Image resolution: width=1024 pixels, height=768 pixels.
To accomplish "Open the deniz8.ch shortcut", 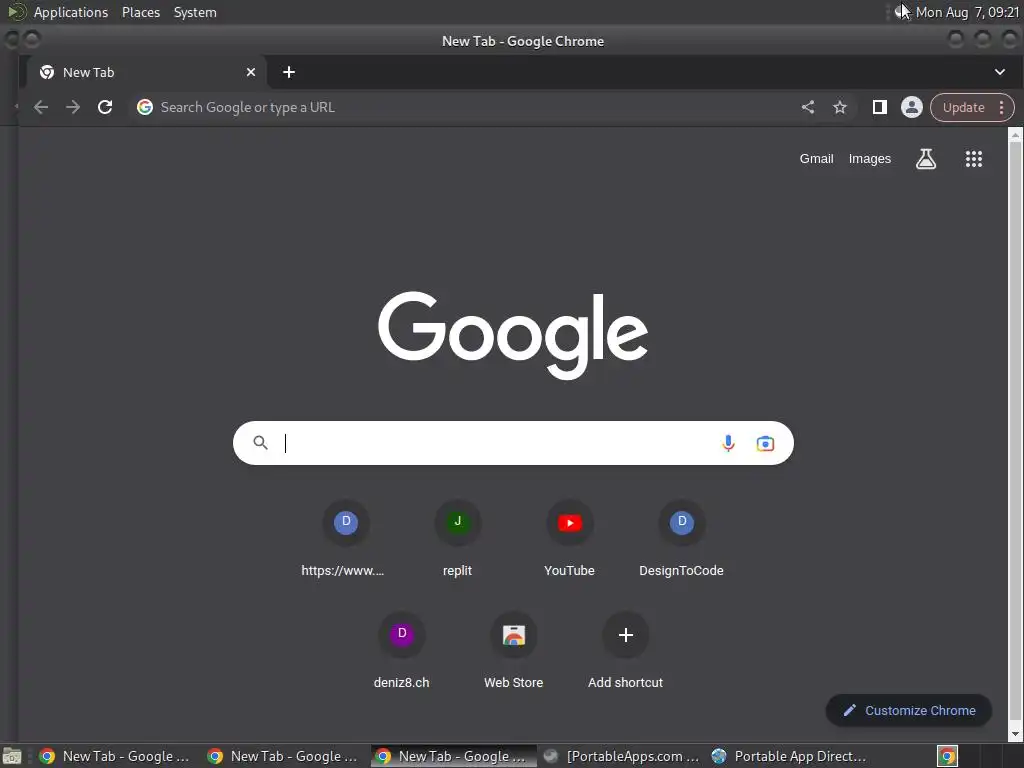I will click(402, 651).
